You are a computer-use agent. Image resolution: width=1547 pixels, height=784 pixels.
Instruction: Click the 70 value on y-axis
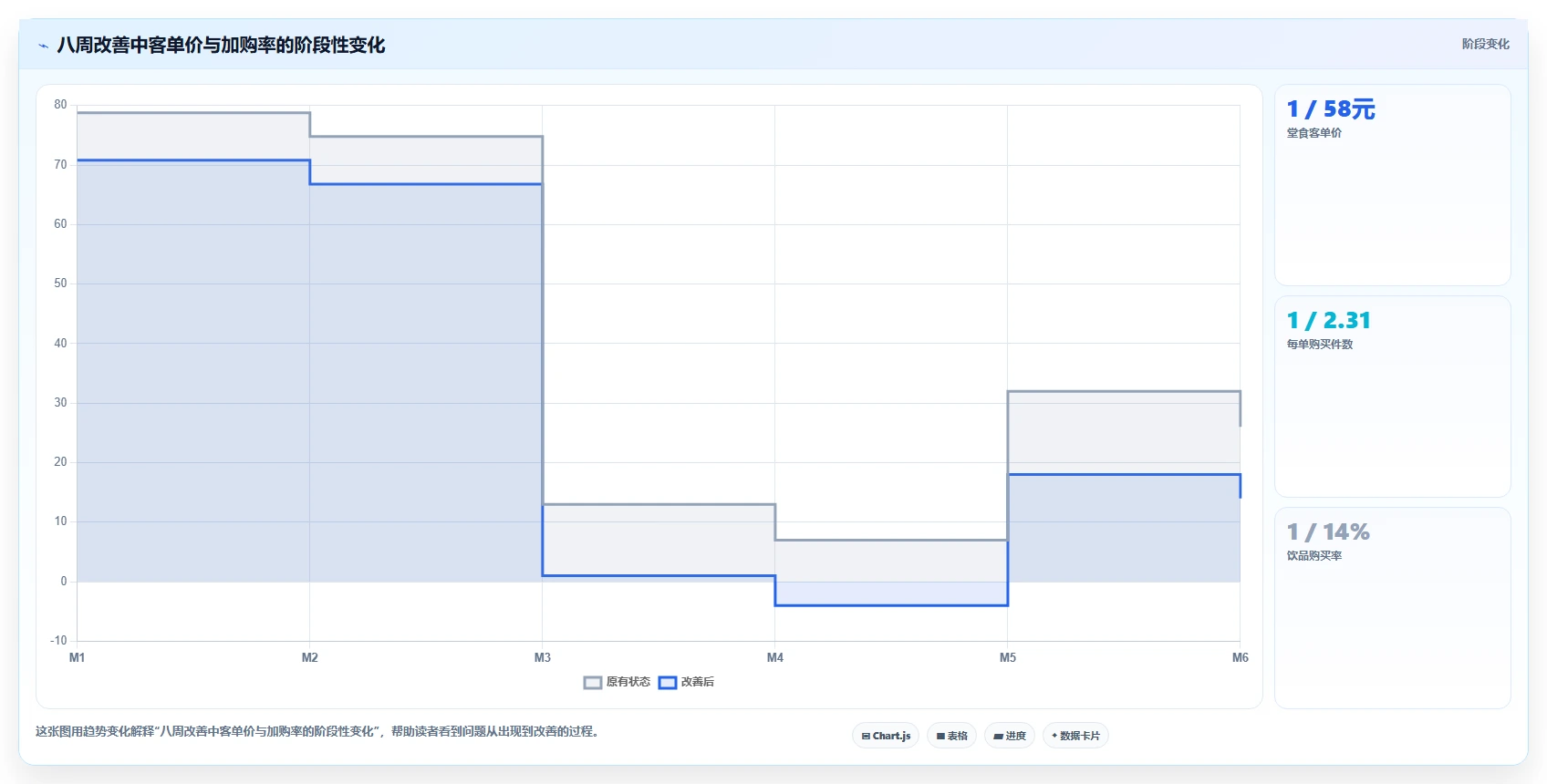(x=60, y=165)
